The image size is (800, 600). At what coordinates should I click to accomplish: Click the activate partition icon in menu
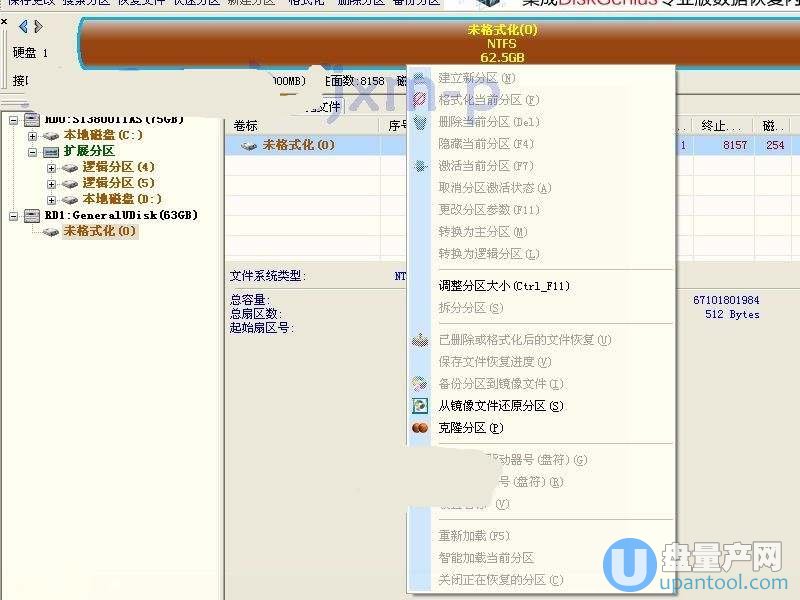pos(420,166)
